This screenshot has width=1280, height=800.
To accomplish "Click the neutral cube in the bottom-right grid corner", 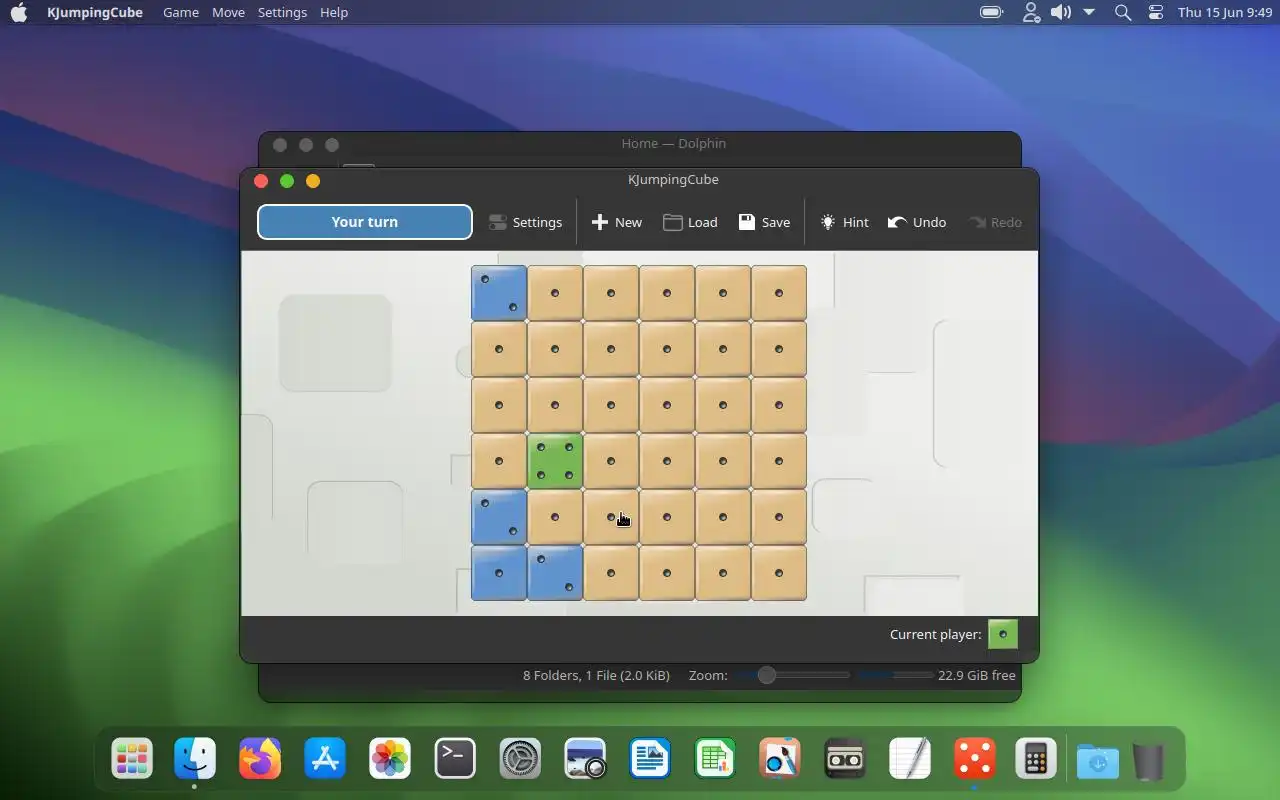I will [x=779, y=573].
